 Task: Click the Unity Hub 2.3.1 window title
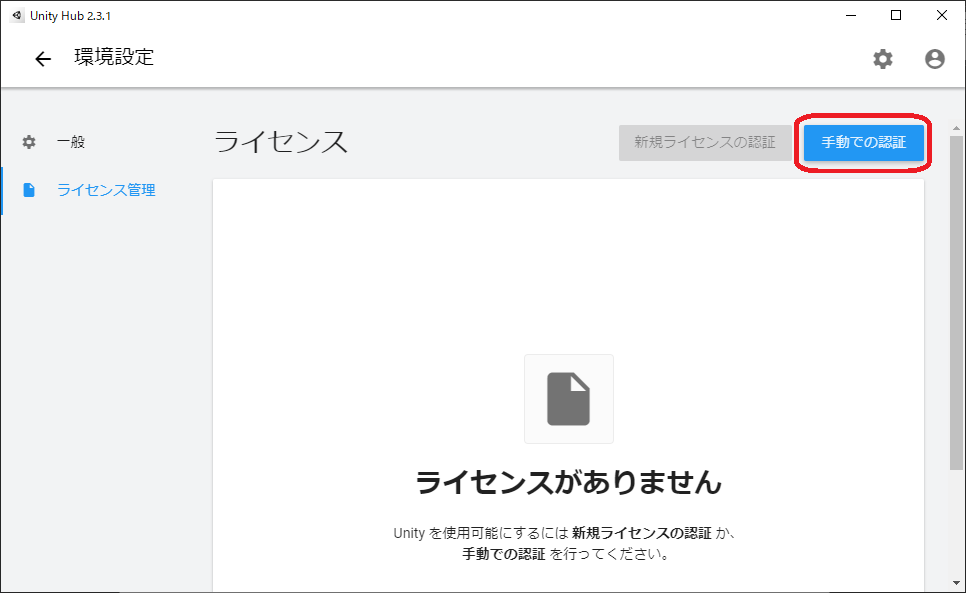pyautogui.click(x=70, y=16)
